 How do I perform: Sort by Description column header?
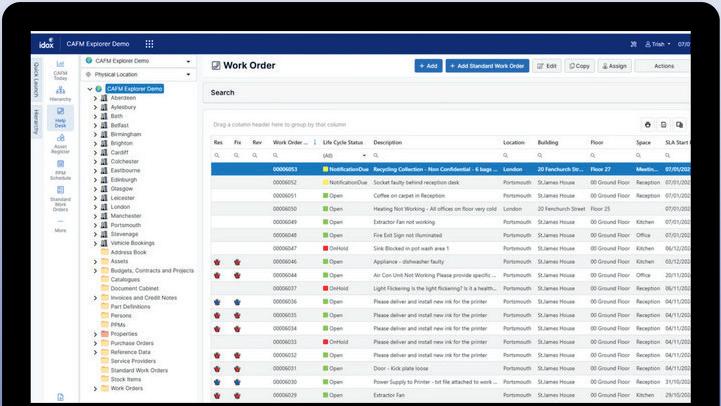pyautogui.click(x=388, y=143)
